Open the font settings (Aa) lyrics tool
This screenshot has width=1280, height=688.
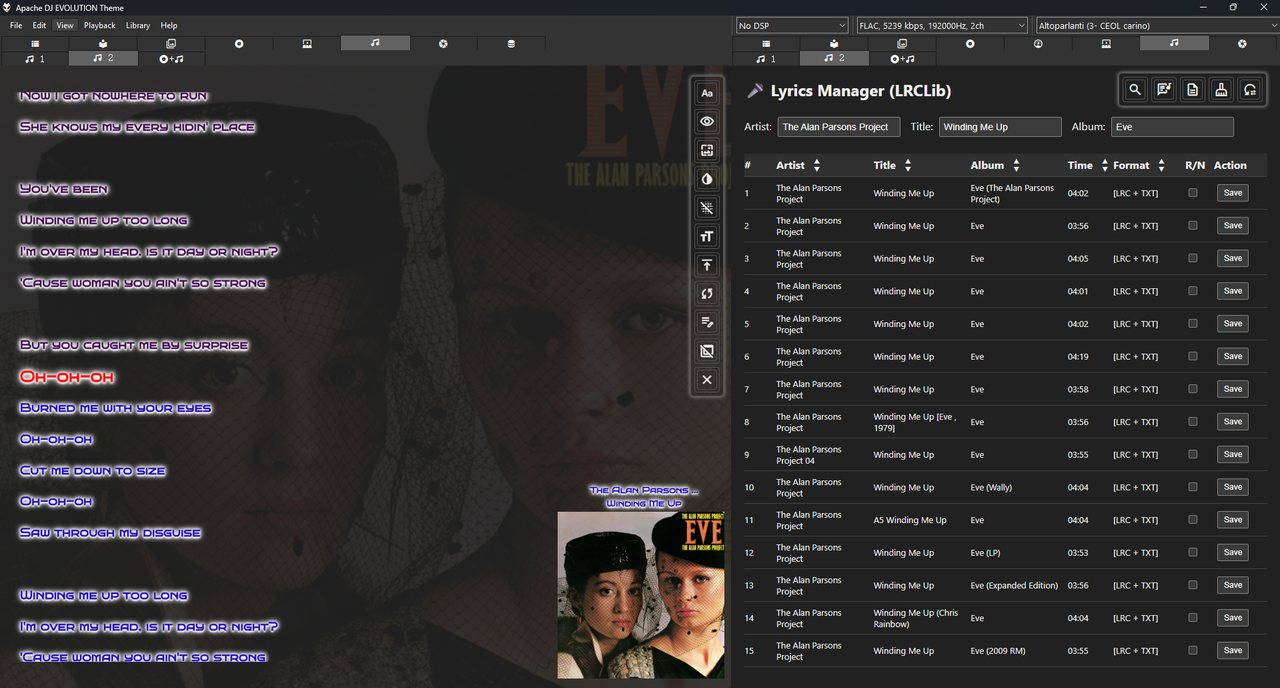tap(707, 93)
